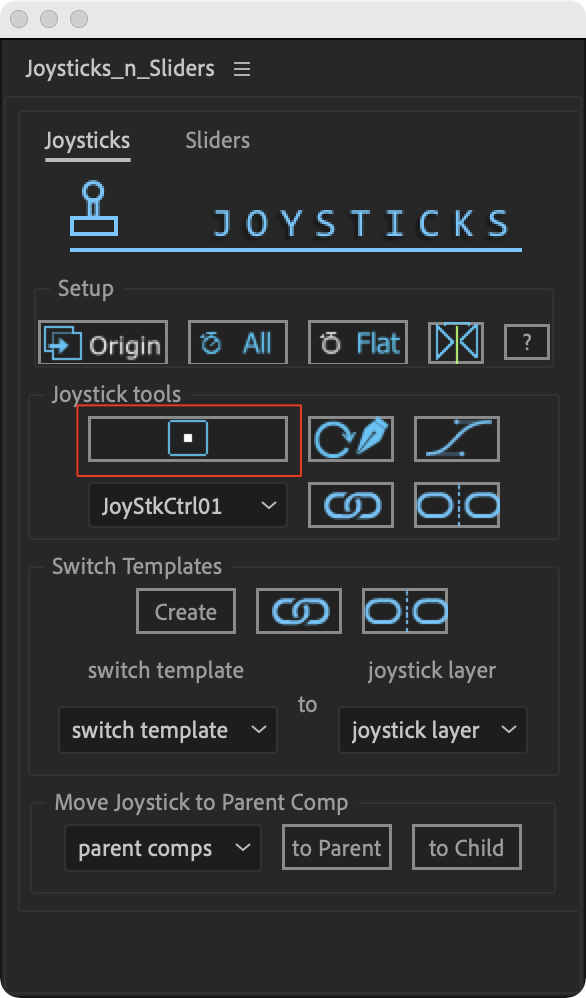586x998 pixels.
Task: Expand the parent comps dropdown
Action: (163, 848)
